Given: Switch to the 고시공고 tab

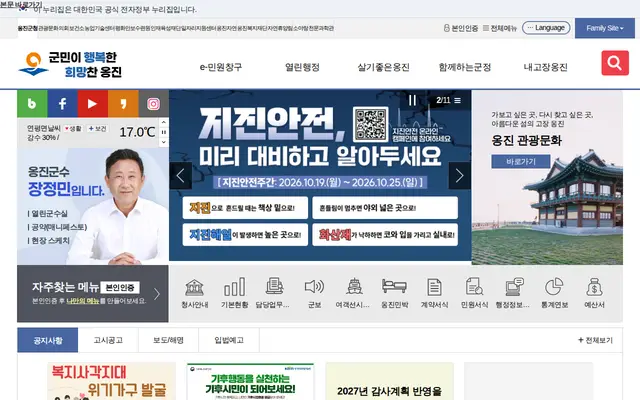Looking at the screenshot, I should click(x=108, y=340).
